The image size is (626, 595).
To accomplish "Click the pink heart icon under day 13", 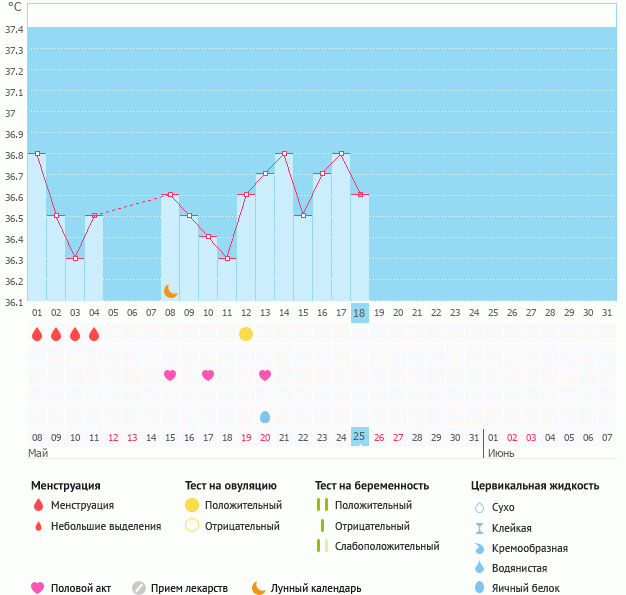I will [x=265, y=375].
